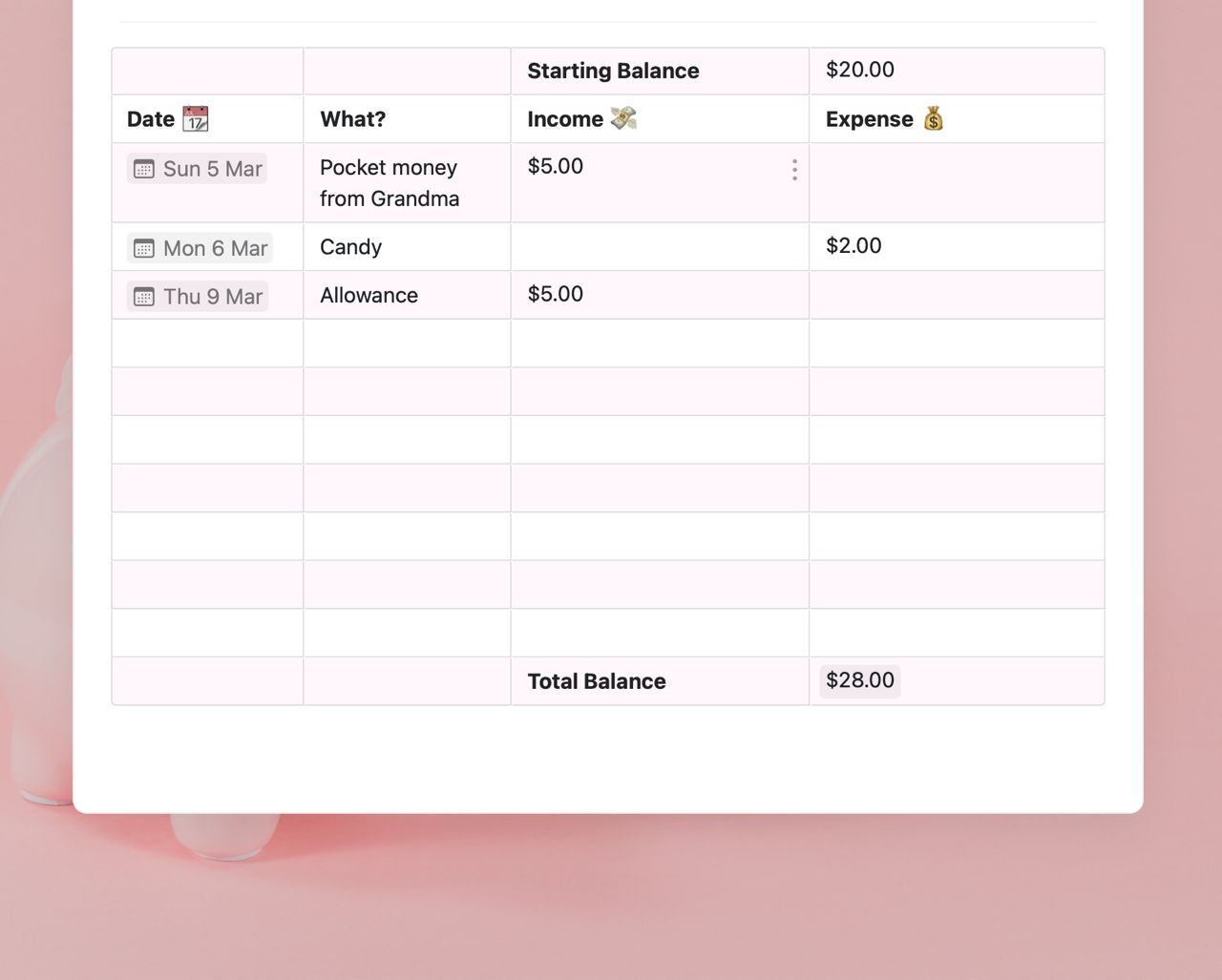Select the What? column header
This screenshot has width=1222, height=980.
click(352, 118)
